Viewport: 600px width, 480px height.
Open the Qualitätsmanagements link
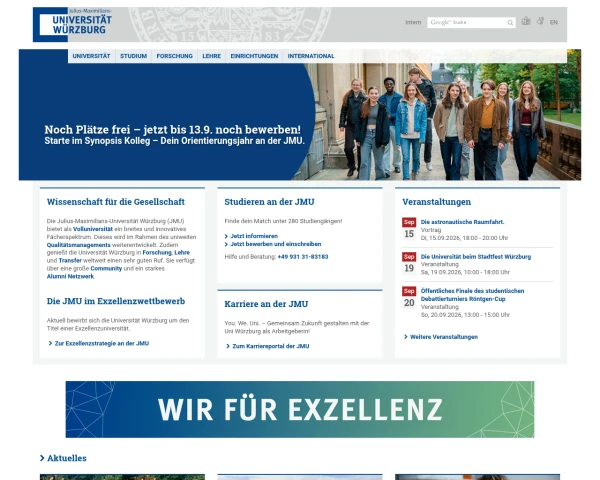(x=78, y=245)
